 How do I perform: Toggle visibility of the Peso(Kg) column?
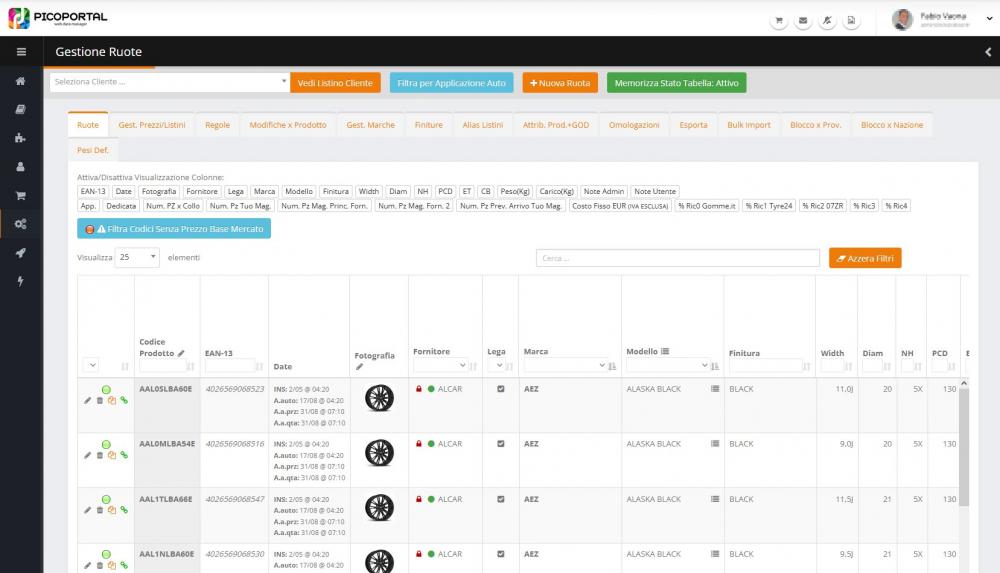(515, 191)
